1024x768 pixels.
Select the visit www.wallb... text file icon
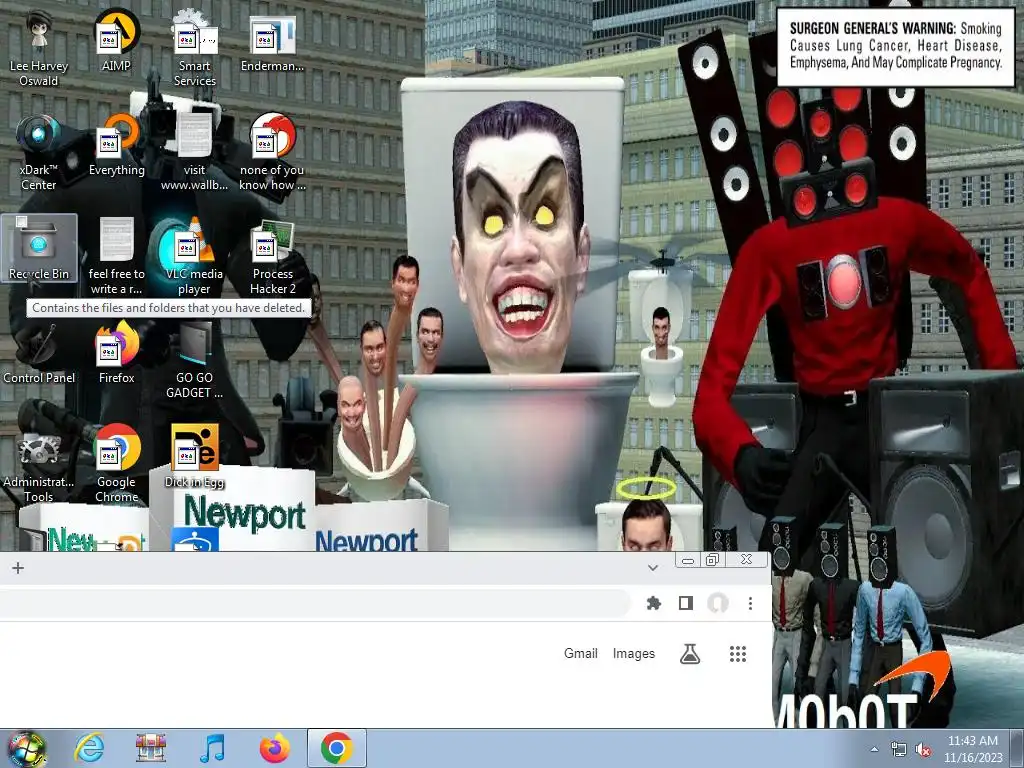coord(194,153)
